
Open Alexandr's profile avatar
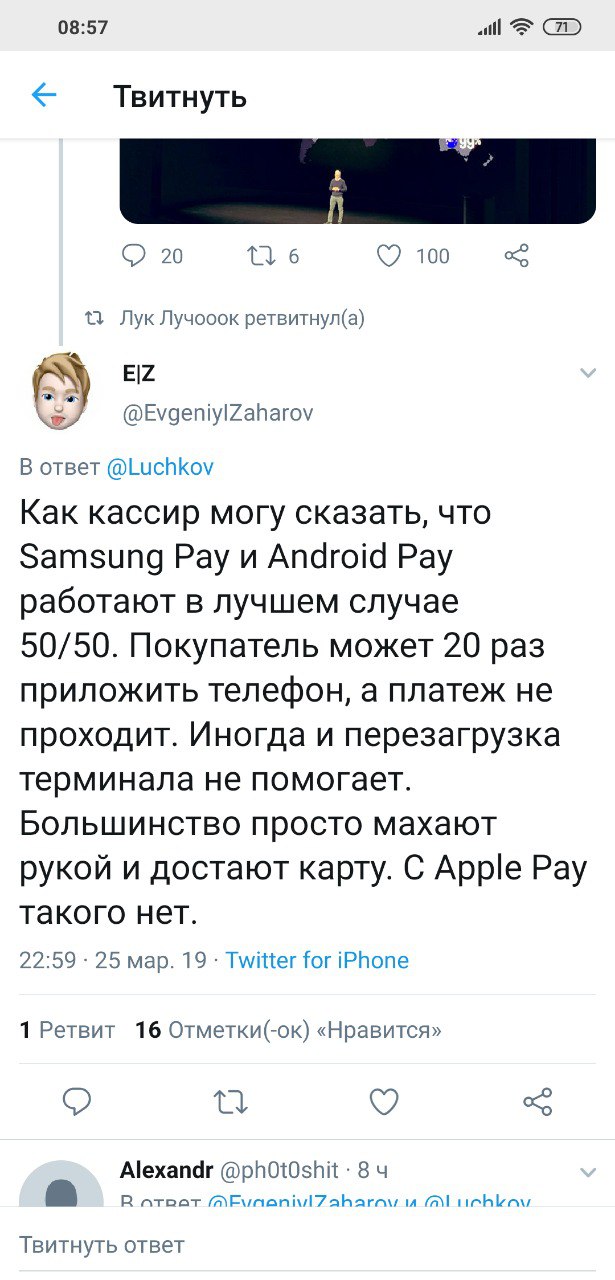62,1185
